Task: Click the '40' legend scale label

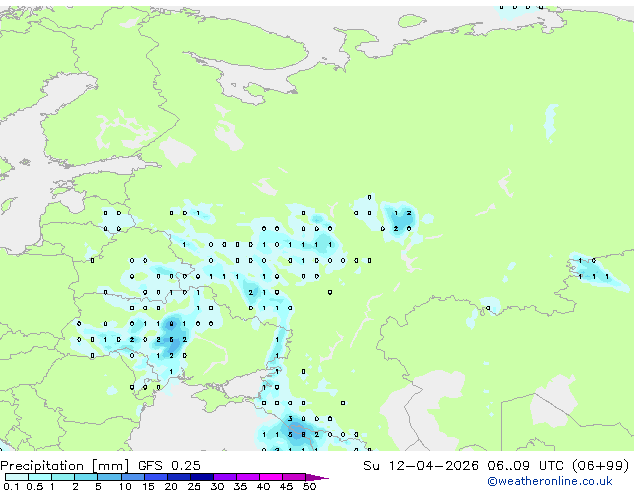Action: [x=263, y=486]
